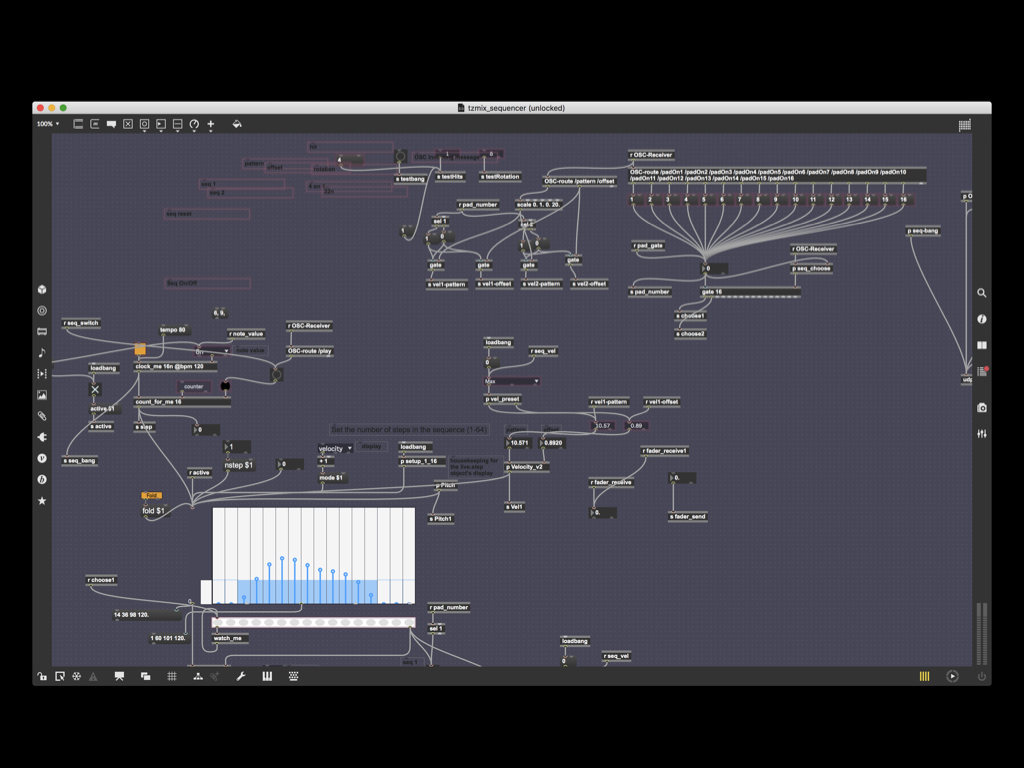Open the Calendar grid icon top-right
Screen dimensions: 1024x768
pyautogui.click(x=964, y=125)
